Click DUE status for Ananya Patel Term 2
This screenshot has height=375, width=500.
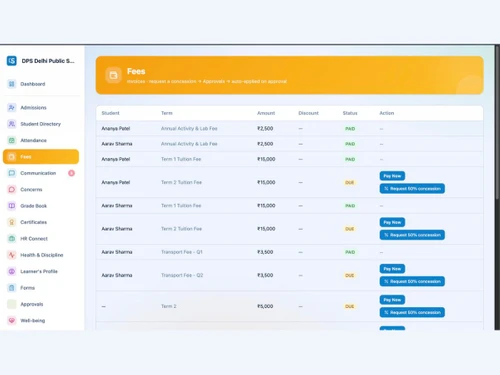(x=350, y=182)
